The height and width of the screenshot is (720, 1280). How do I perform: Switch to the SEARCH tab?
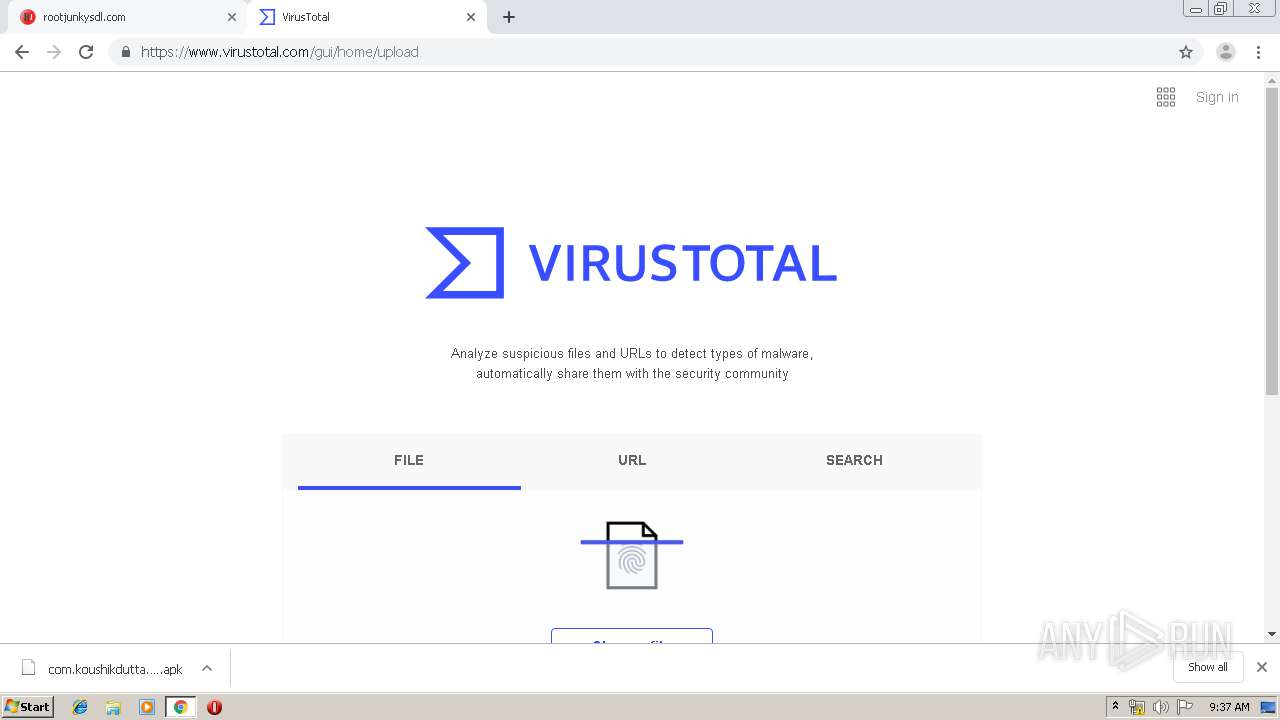(x=854, y=461)
